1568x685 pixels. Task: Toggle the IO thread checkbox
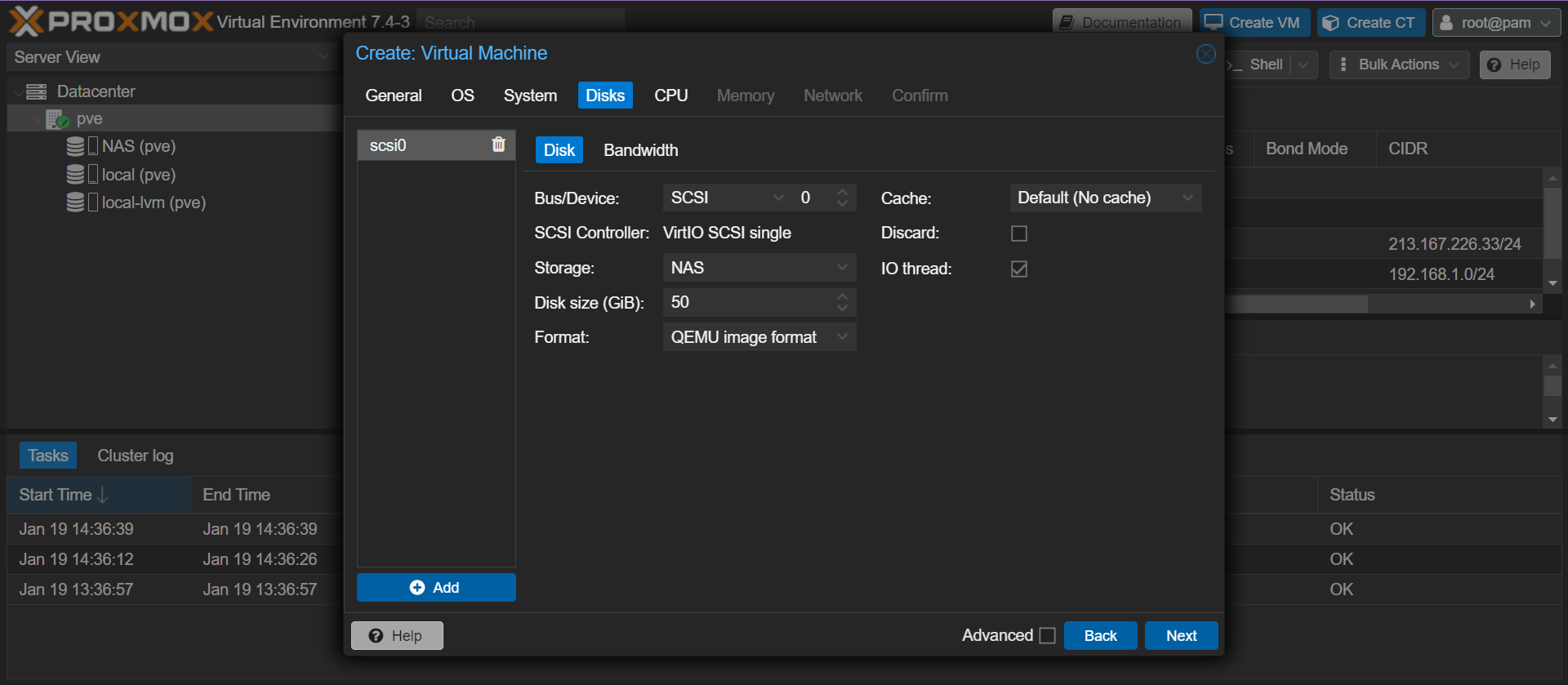click(x=1019, y=269)
